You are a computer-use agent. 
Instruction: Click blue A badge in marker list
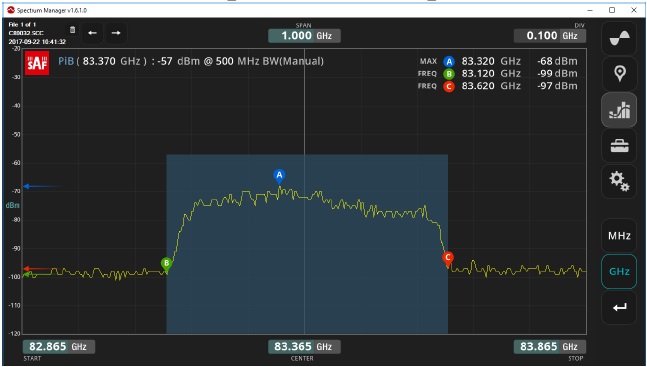point(449,62)
